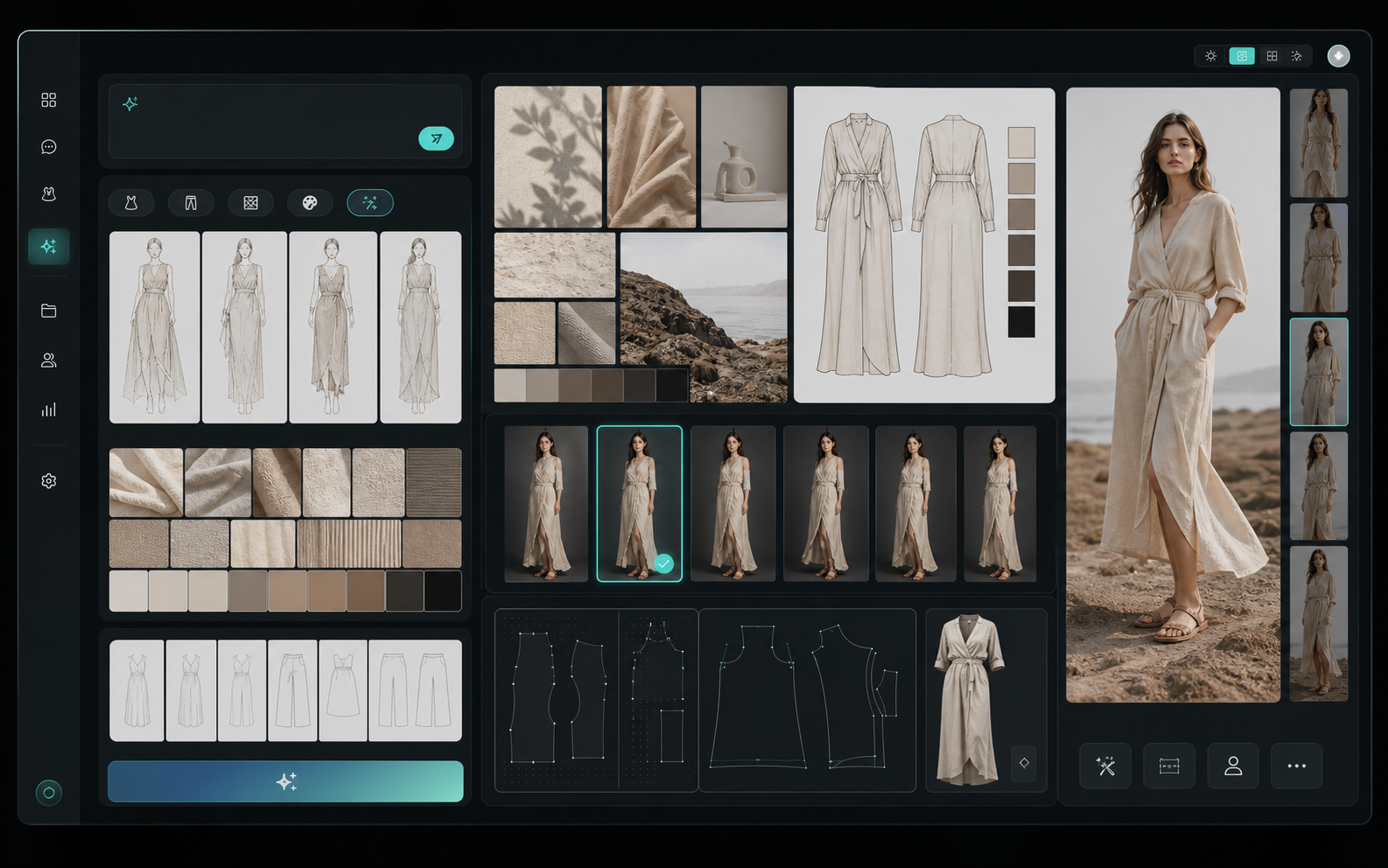
Task: Open the chat bubble icon in the sidebar
Action: (49, 146)
